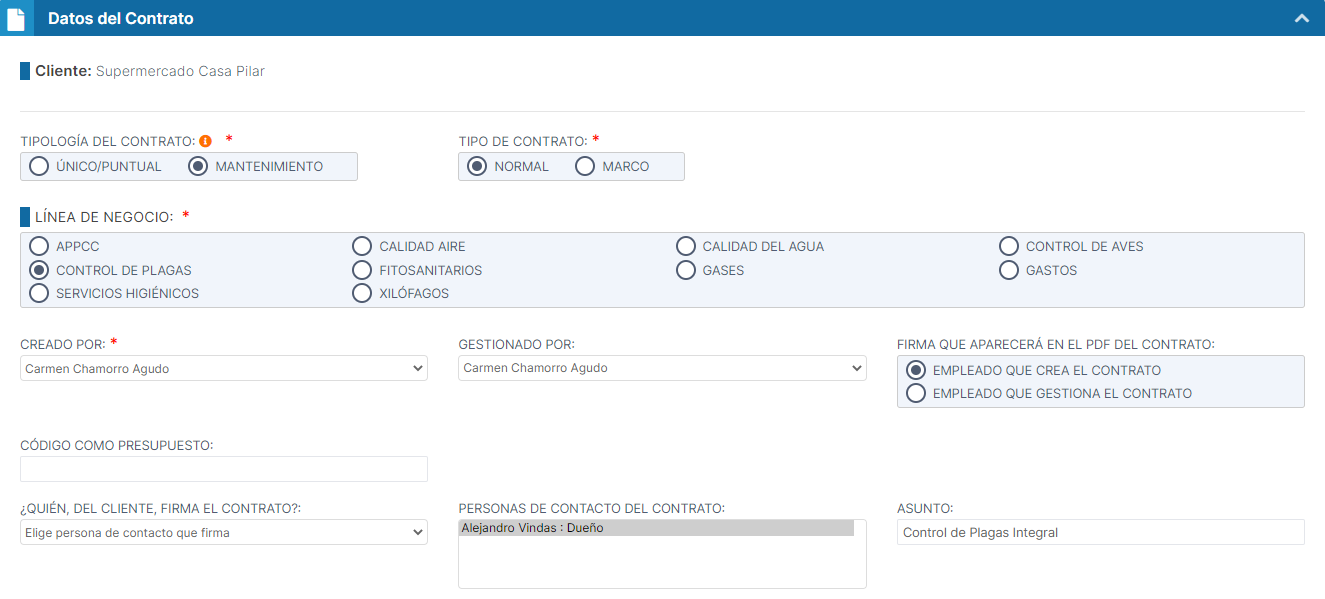Select APPCC as business line

click(x=39, y=246)
